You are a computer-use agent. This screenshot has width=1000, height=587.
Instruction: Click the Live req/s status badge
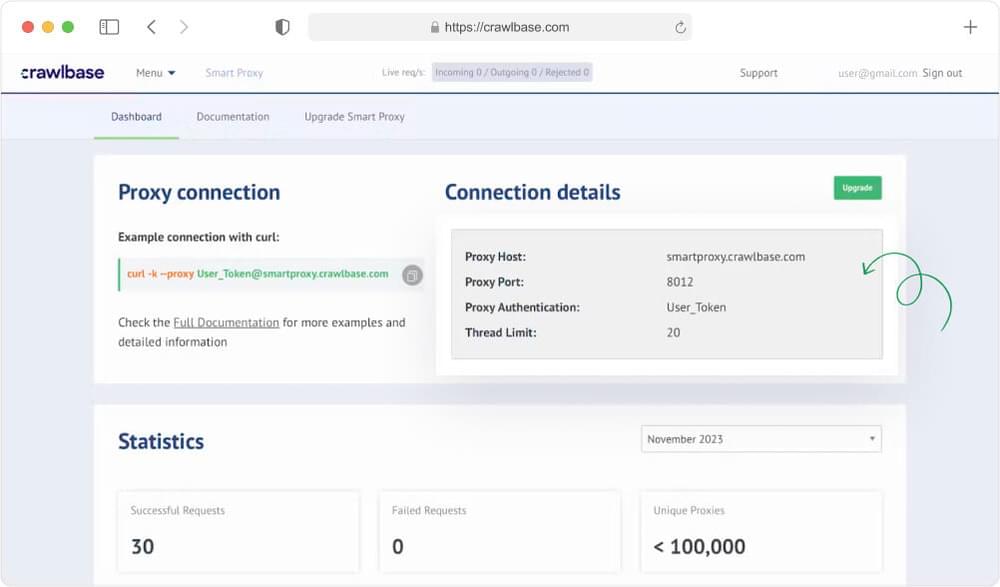512,72
